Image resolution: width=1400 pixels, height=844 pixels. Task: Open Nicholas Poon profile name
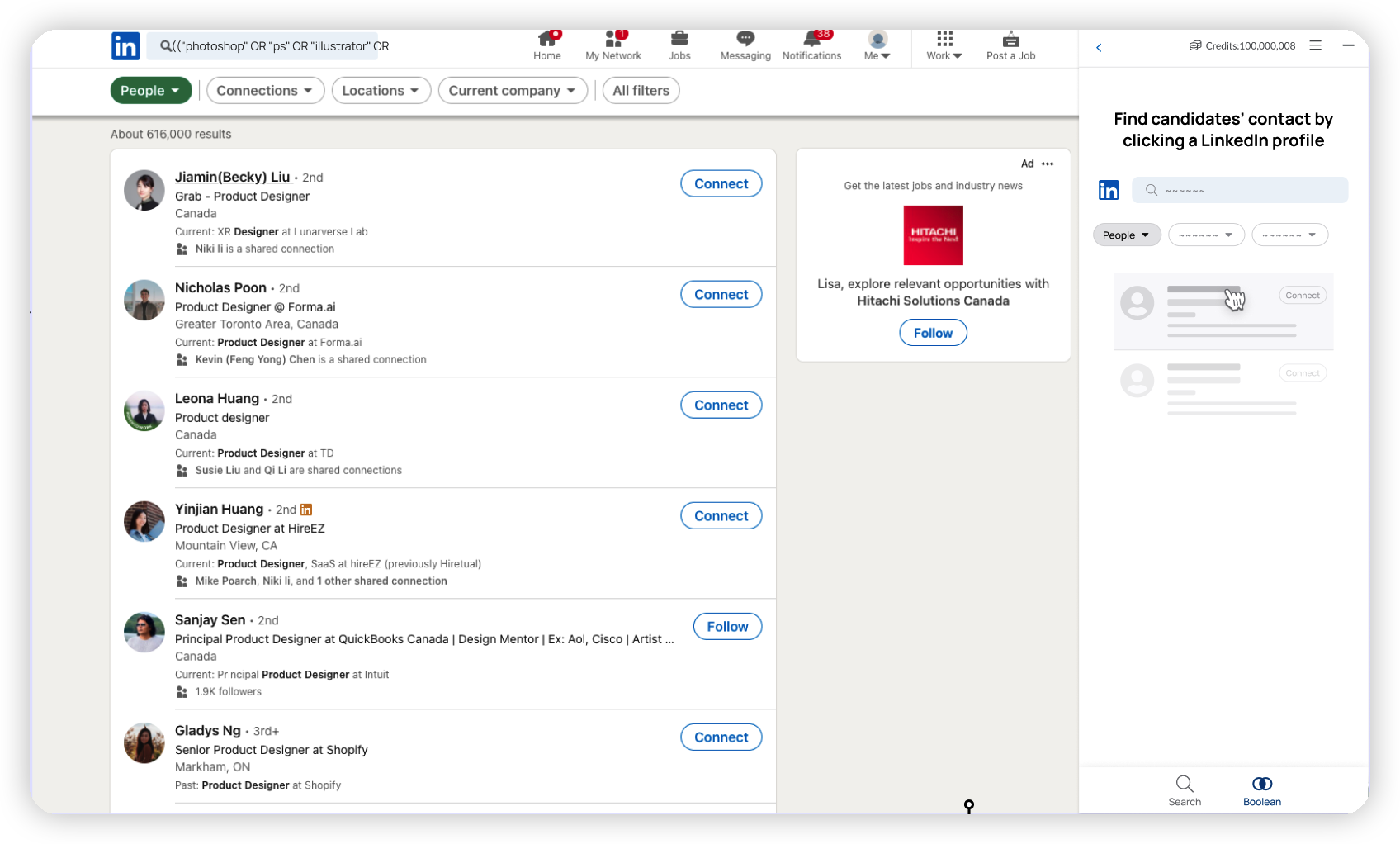220,287
